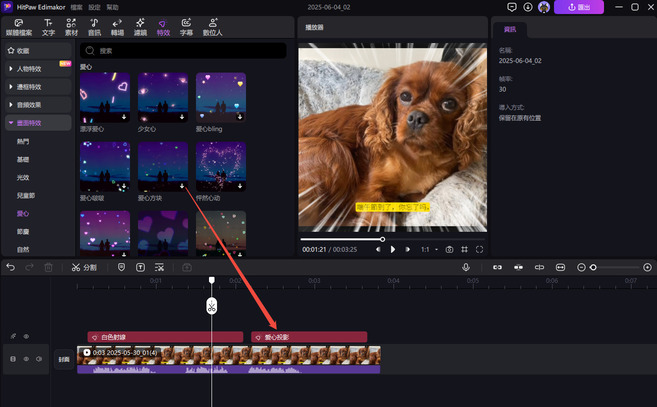
Task: Open the 字幕 subtitles tab
Action: [186, 27]
